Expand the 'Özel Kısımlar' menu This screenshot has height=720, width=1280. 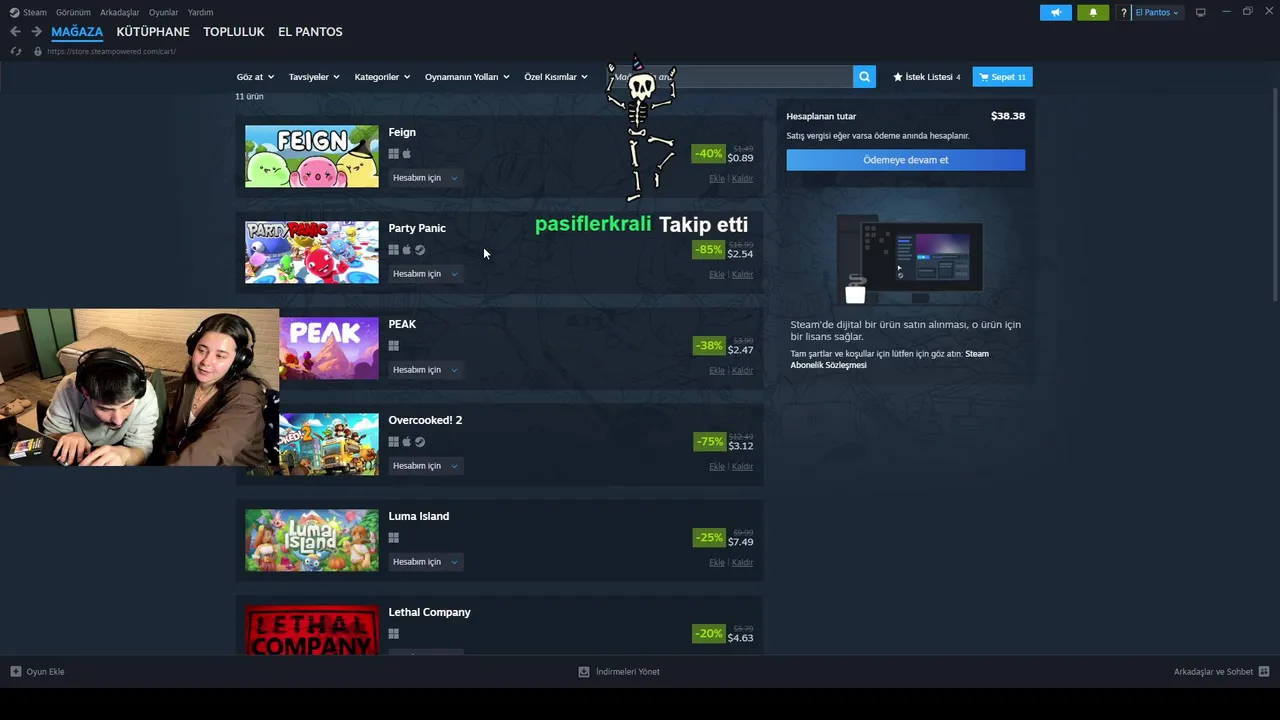(556, 77)
